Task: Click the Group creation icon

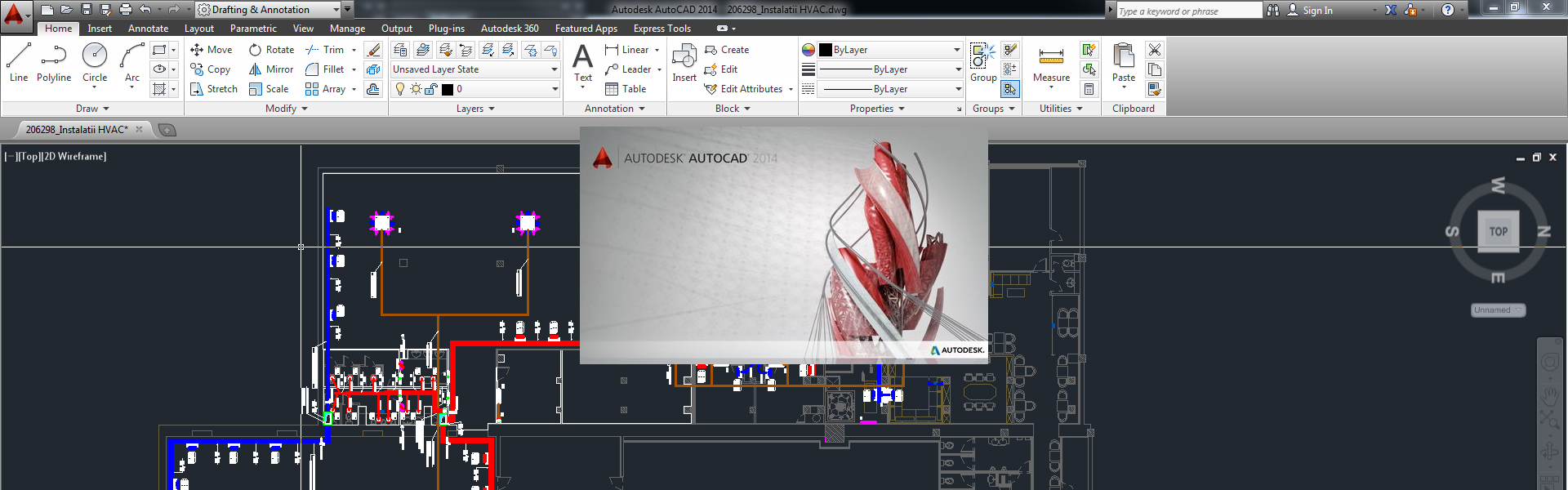Action: [983, 62]
